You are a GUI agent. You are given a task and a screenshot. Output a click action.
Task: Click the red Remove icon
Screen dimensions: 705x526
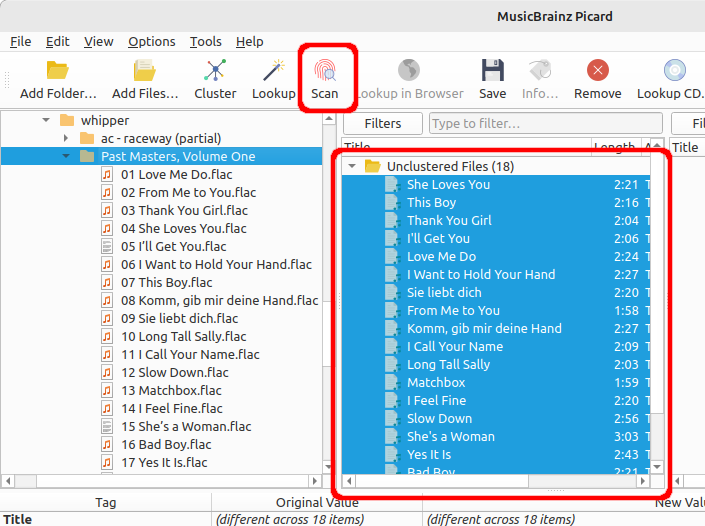tap(598, 71)
